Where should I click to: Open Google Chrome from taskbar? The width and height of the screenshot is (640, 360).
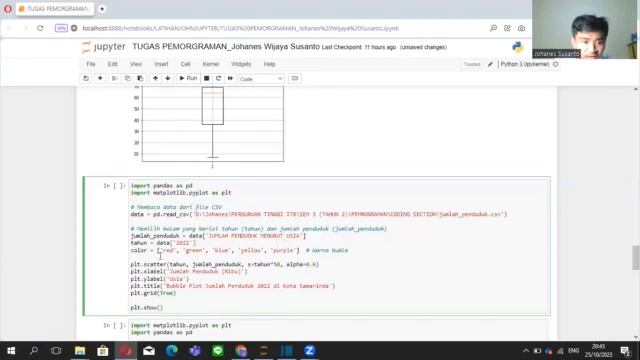tap(241, 351)
